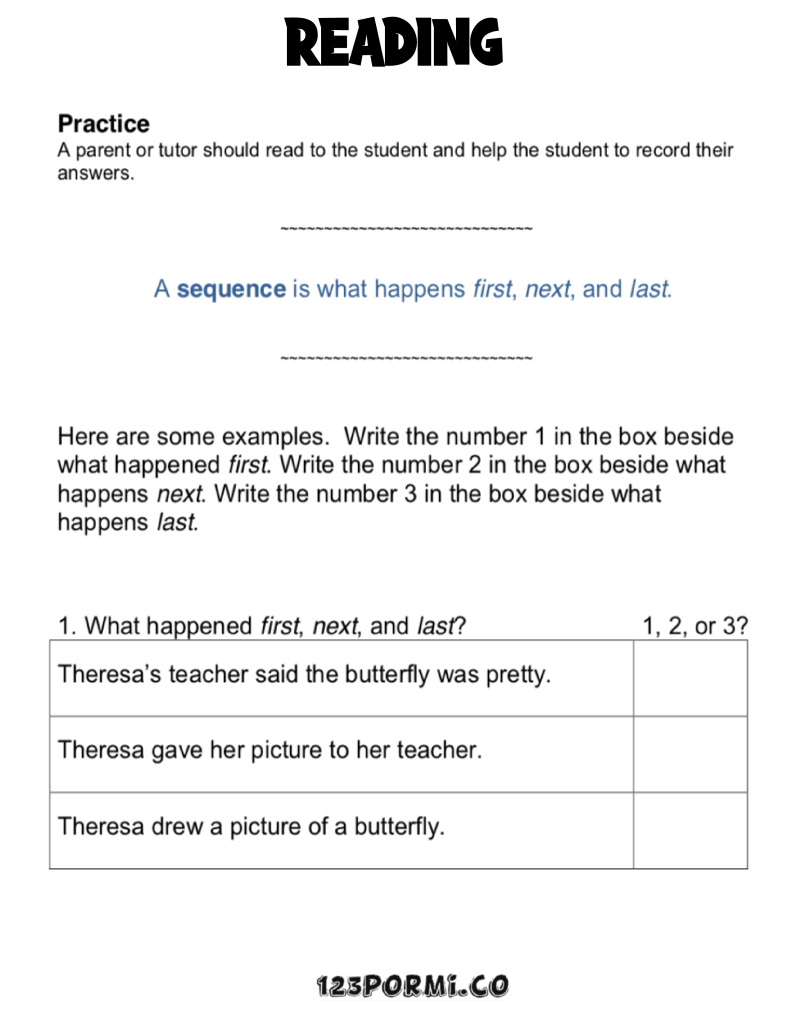Click the answer box beside "gave her picture"
The height and width of the screenshot is (1023, 791).
coord(690,754)
